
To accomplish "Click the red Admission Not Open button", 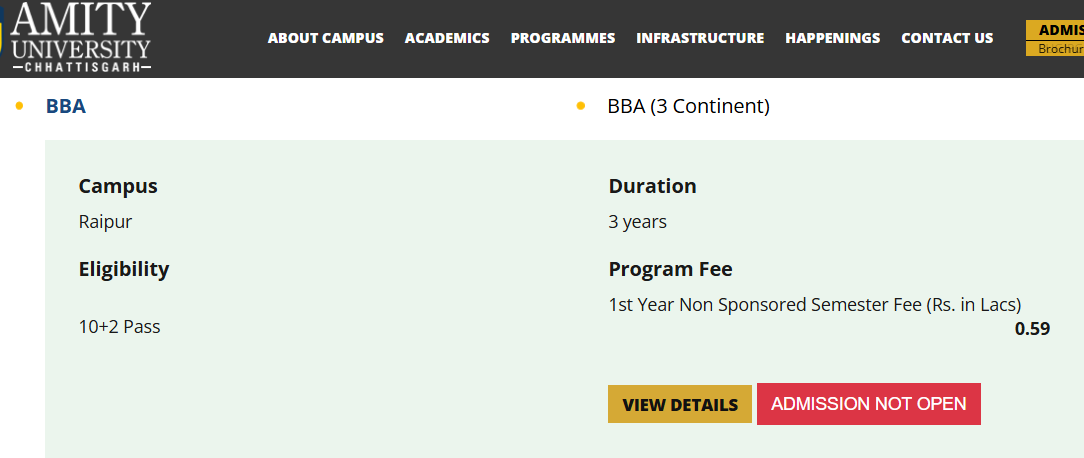I will 869,404.
